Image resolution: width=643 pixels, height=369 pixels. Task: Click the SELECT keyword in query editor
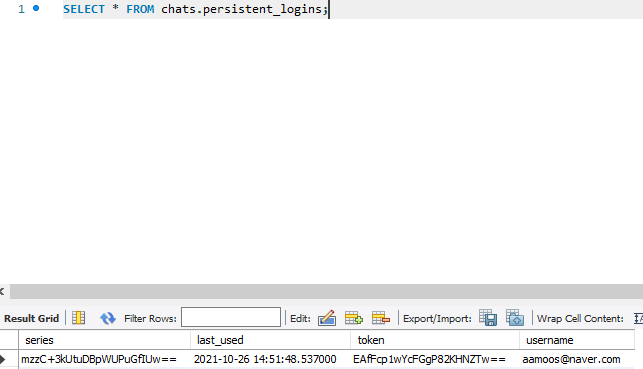click(84, 9)
